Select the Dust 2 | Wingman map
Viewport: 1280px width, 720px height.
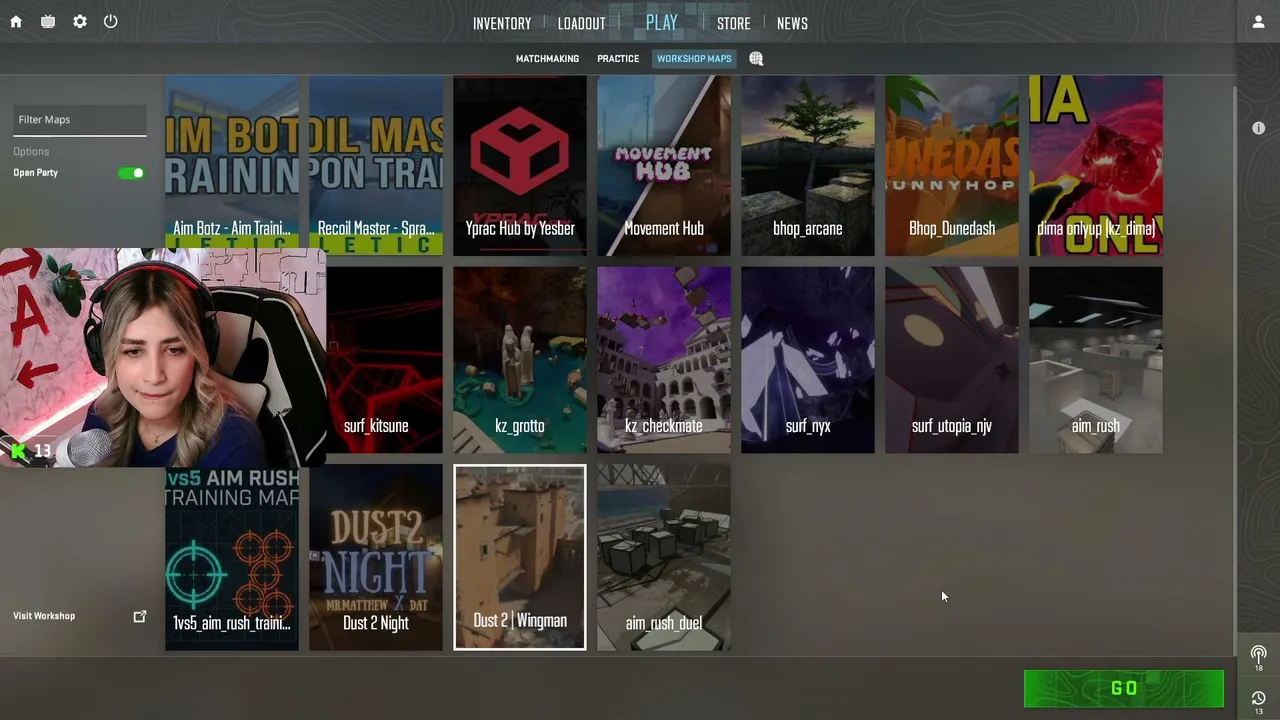(x=520, y=557)
